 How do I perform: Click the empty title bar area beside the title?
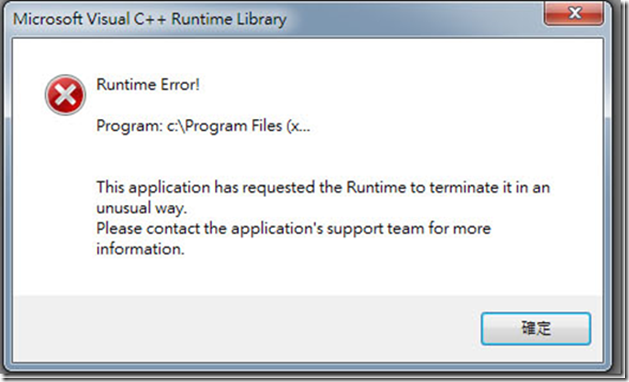point(413,19)
